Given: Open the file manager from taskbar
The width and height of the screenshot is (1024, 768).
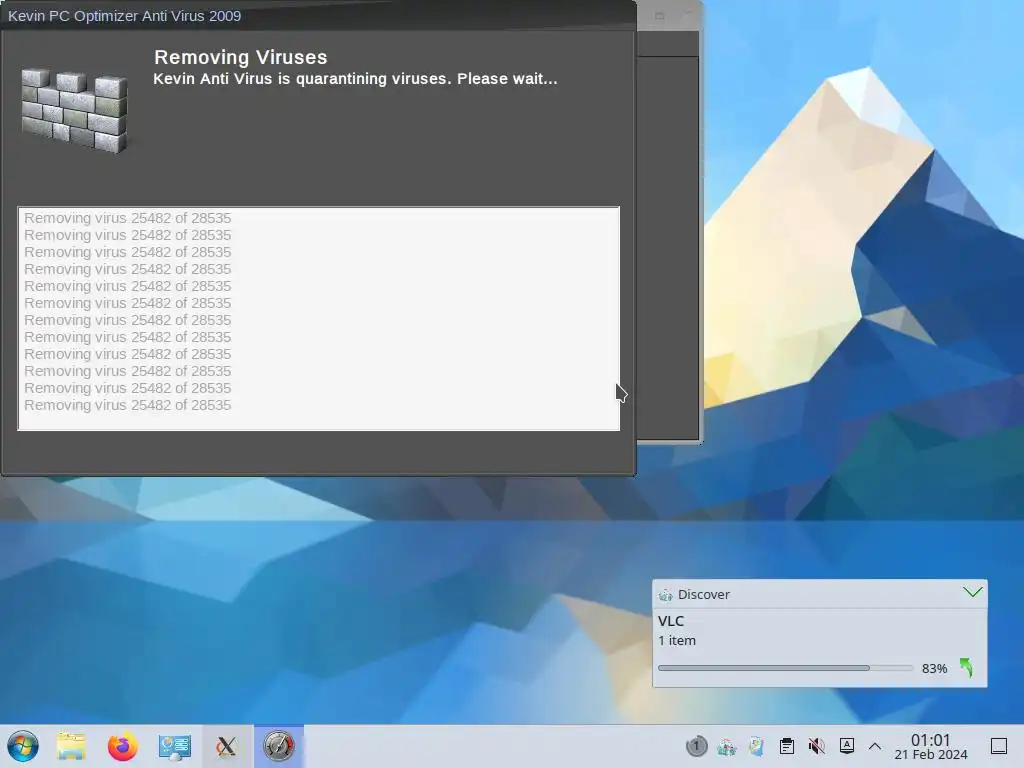Looking at the screenshot, I should pos(71,746).
